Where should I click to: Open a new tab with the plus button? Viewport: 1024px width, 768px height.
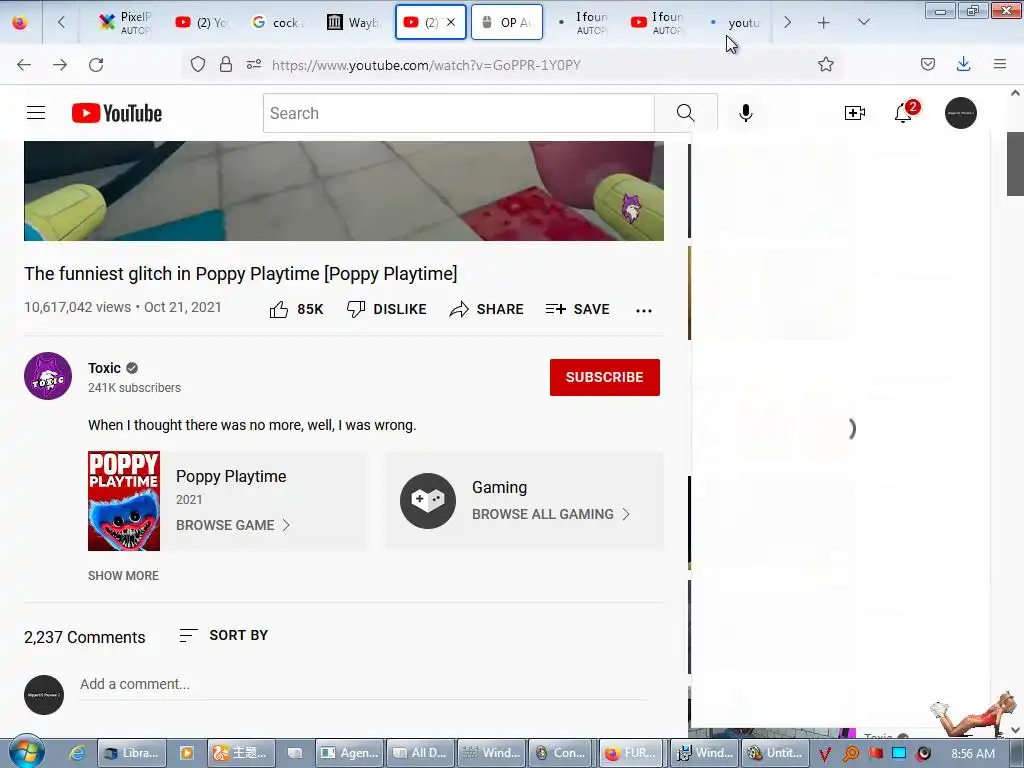pos(824,23)
